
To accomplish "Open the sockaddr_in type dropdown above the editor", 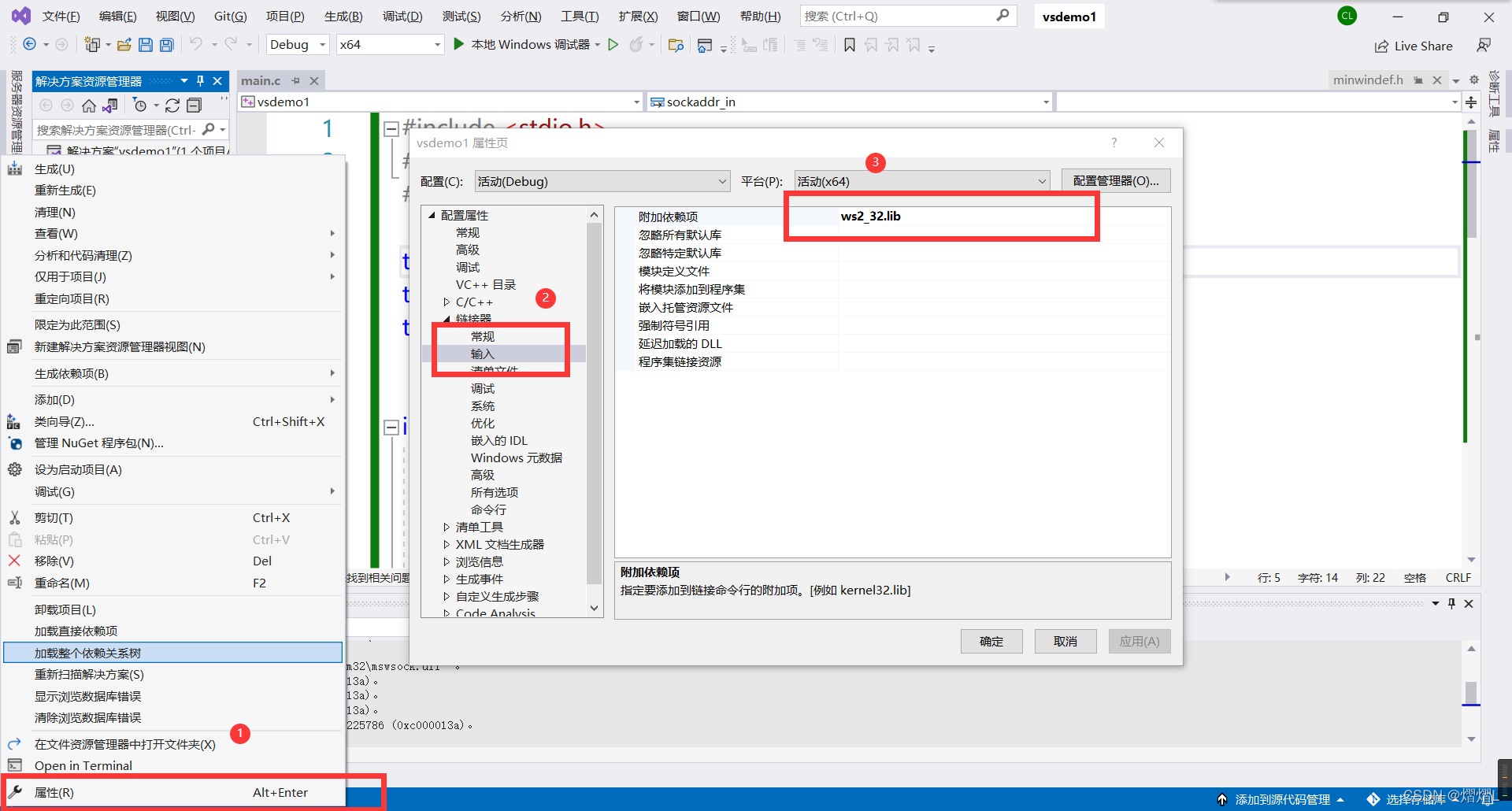I will [x=849, y=102].
